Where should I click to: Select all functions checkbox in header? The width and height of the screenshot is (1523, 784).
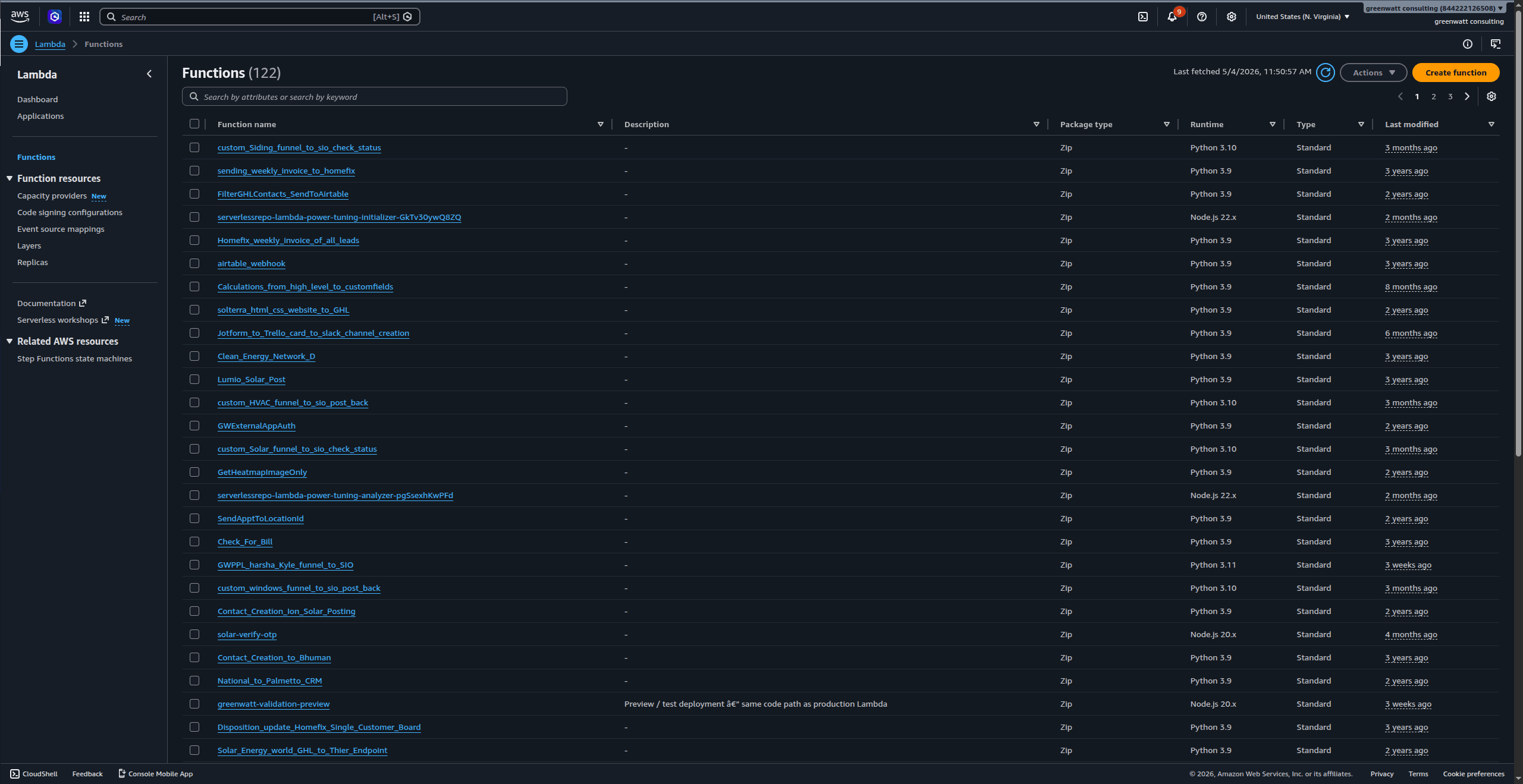click(x=194, y=124)
